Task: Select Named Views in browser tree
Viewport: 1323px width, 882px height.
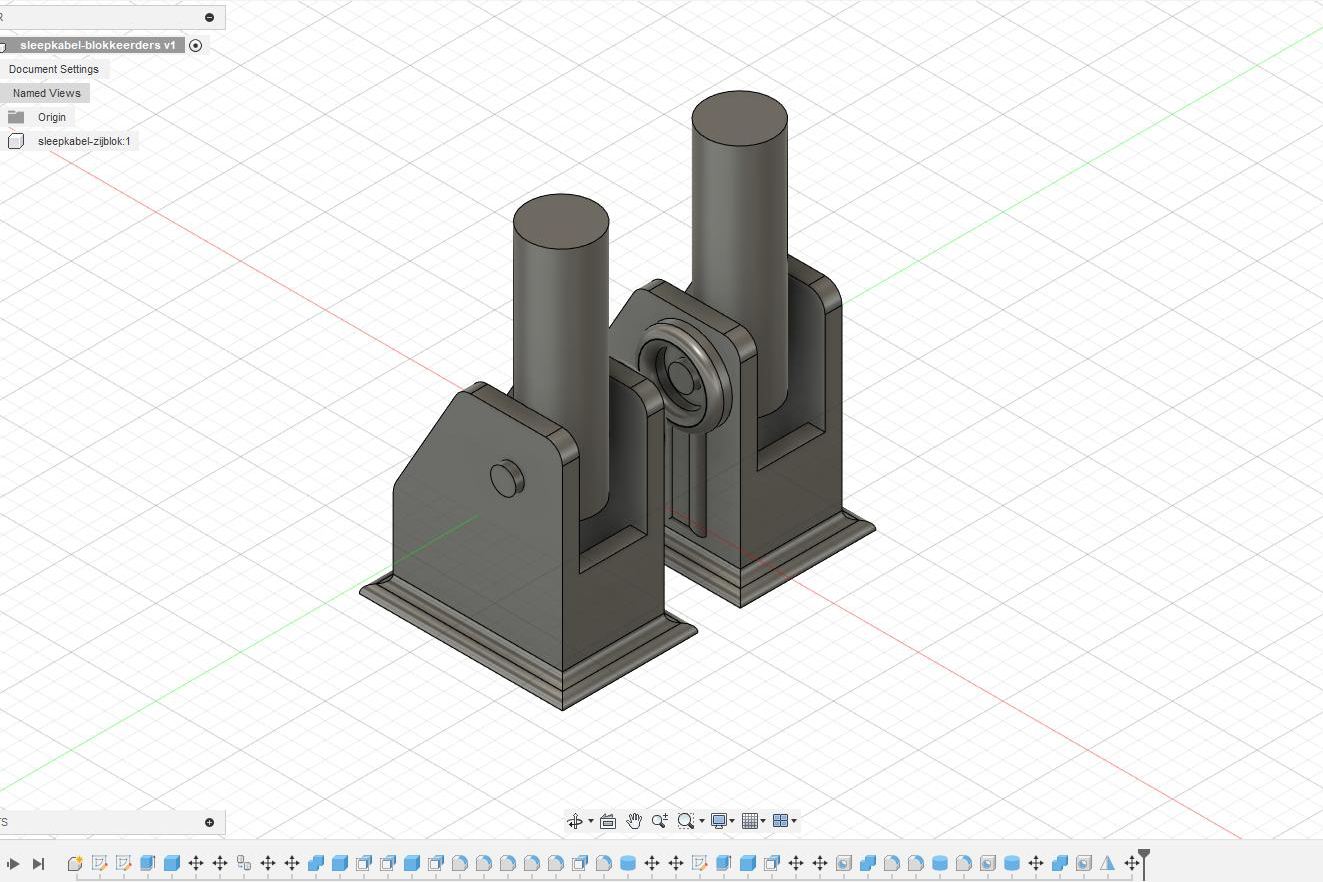Action: pyautogui.click(x=46, y=93)
